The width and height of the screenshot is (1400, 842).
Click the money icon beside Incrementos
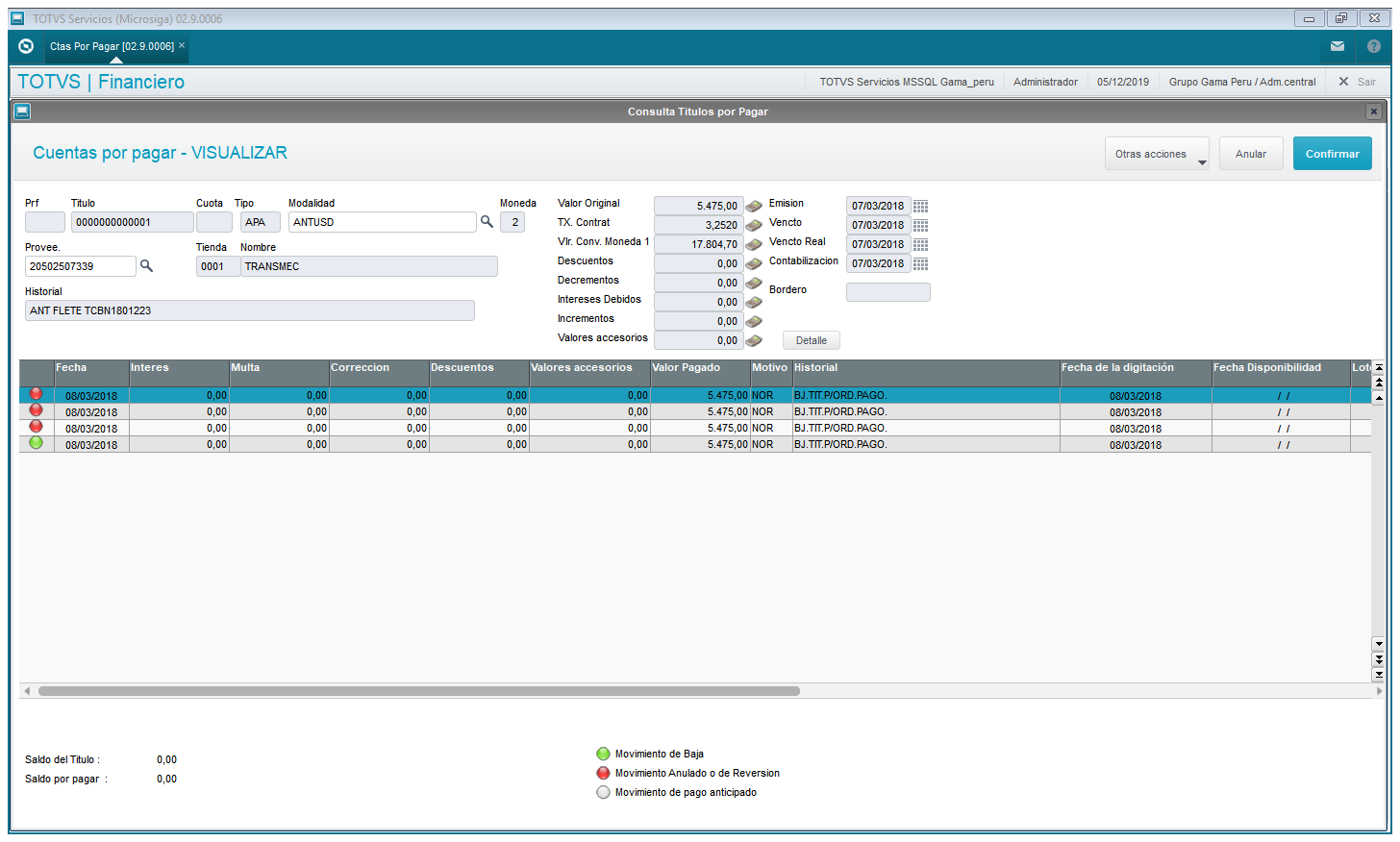[x=754, y=321]
